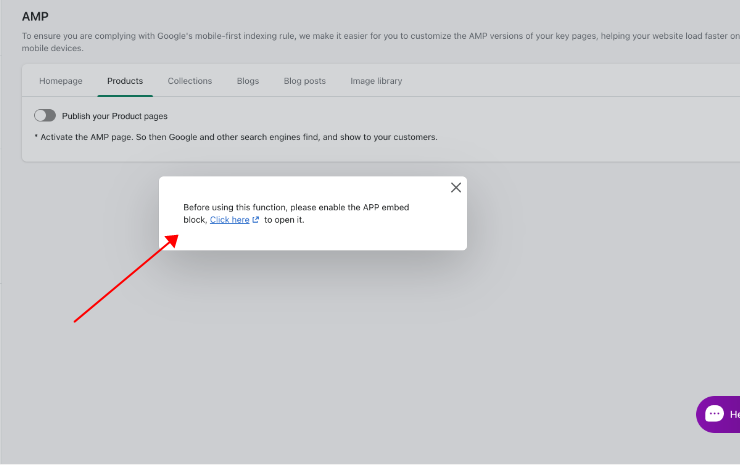Click the 'to open it.' text in dialog
This screenshot has width=741, height=466.
284,220
